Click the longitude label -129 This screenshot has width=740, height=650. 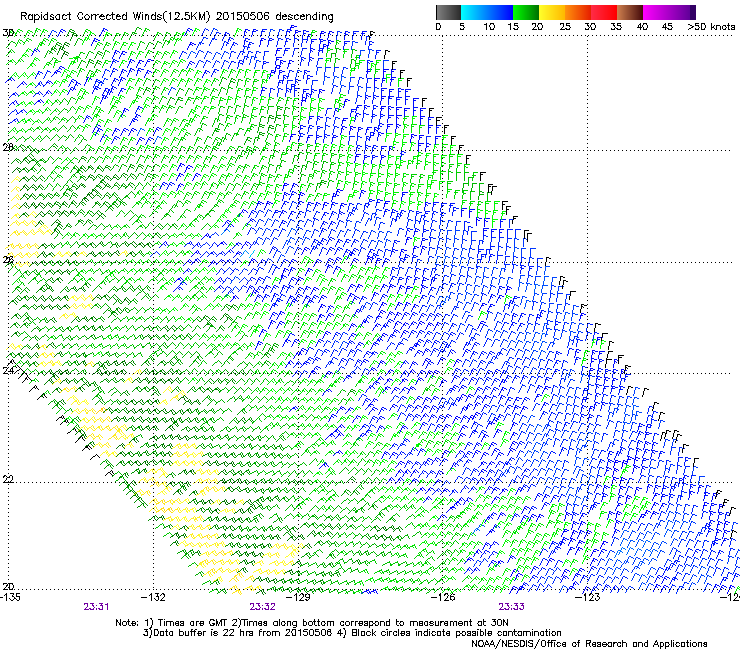click(299, 597)
